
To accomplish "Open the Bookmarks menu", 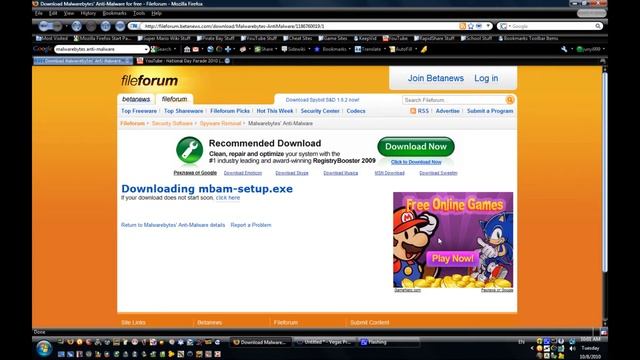I will click(x=114, y=13).
